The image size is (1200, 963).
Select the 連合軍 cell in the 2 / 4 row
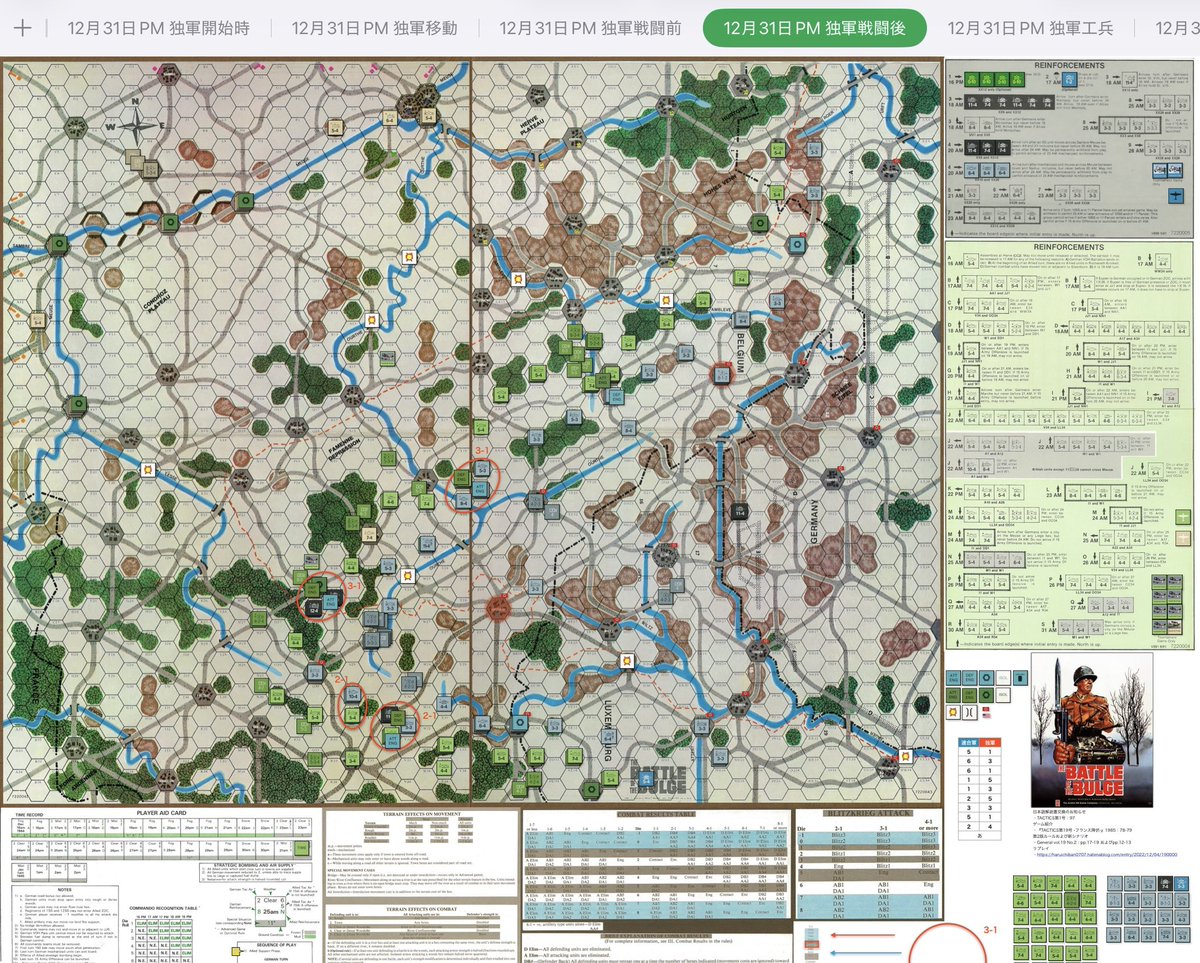pyautogui.click(x=969, y=826)
